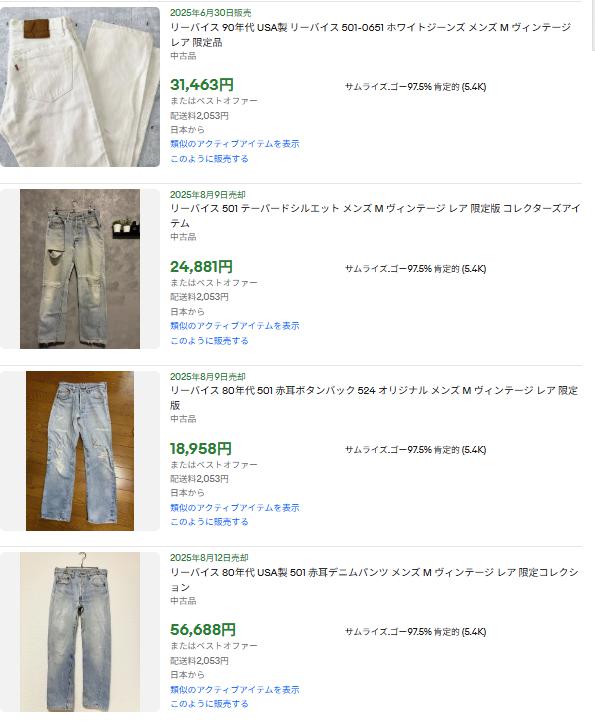
Task: Open listing title for 90s USA 501-0651 white jeans
Action: pyautogui.click(x=370, y=35)
